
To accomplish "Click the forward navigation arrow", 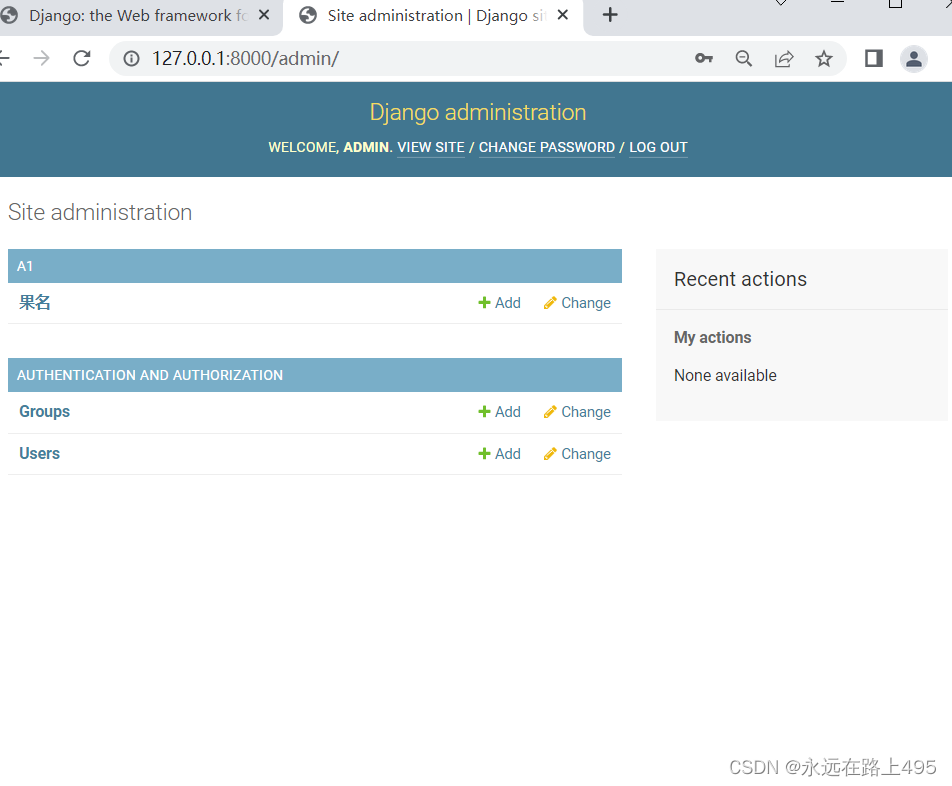I will (41, 58).
